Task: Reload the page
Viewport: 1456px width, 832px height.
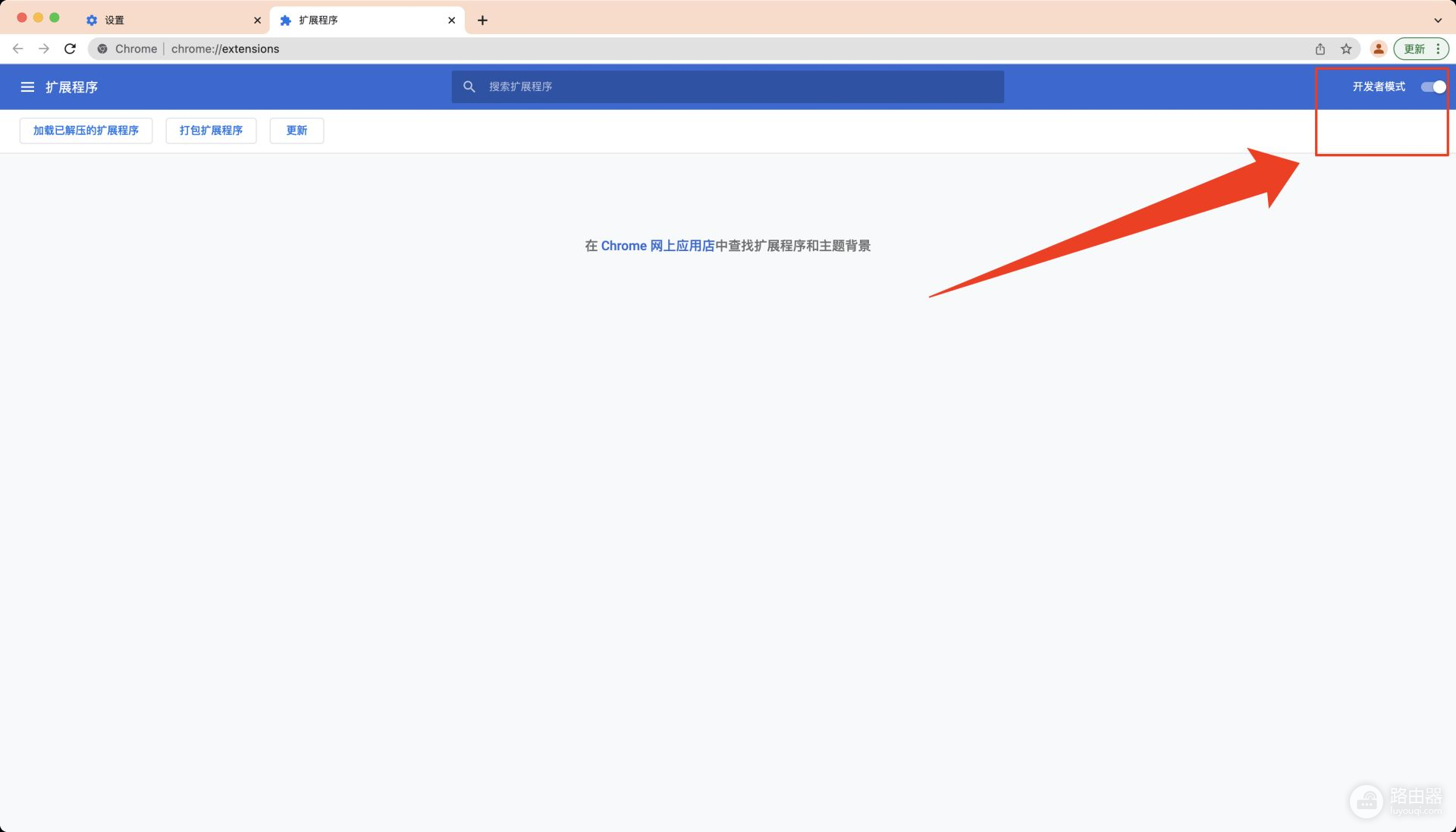Action: pyautogui.click(x=70, y=49)
